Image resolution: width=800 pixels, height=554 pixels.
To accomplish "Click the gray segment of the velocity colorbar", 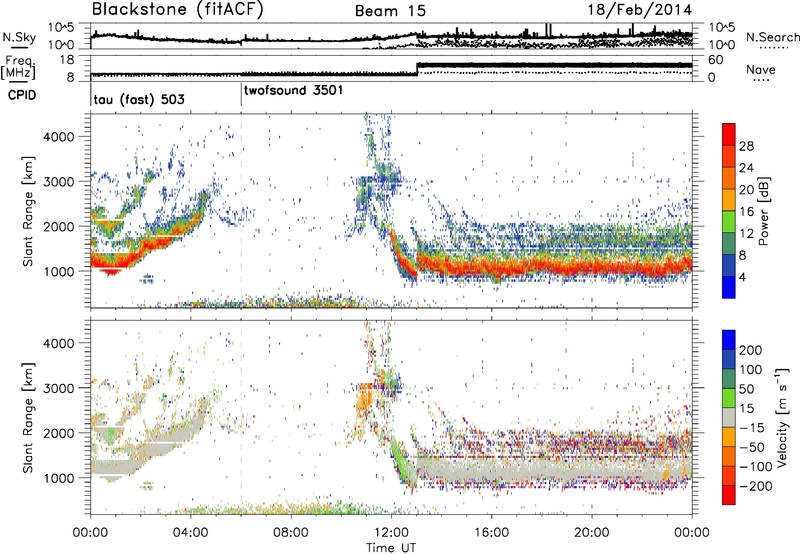I will (x=729, y=417).
